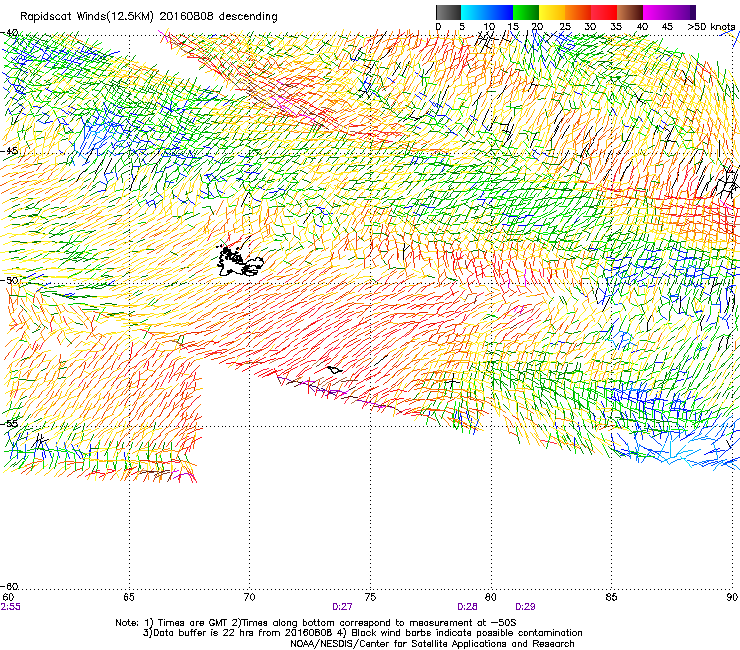
Task: Click the 85 longitude axis label
Action: [x=611, y=597]
